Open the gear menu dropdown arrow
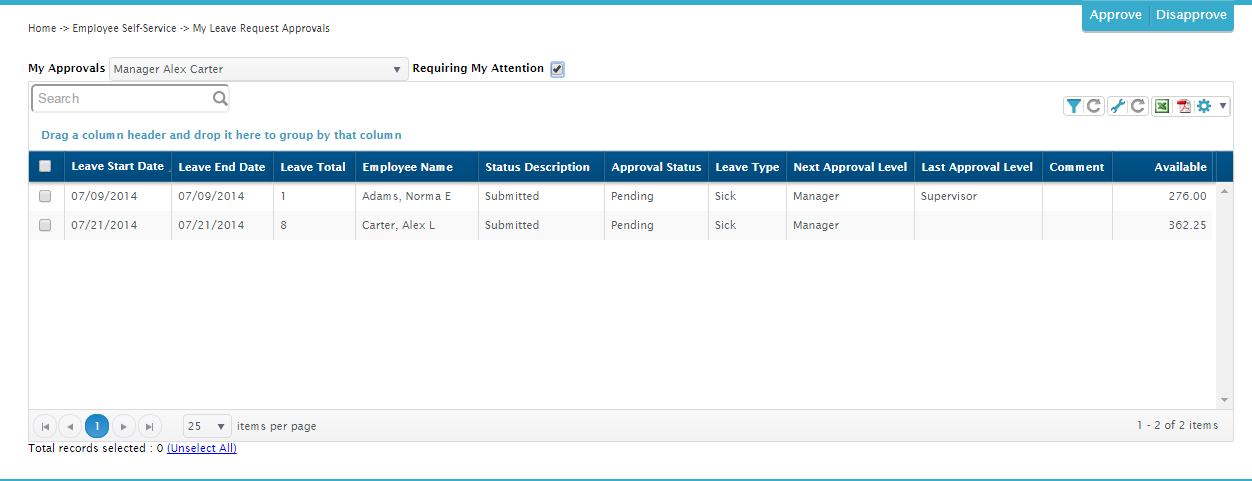This screenshot has height=481, width=1252. (1223, 106)
